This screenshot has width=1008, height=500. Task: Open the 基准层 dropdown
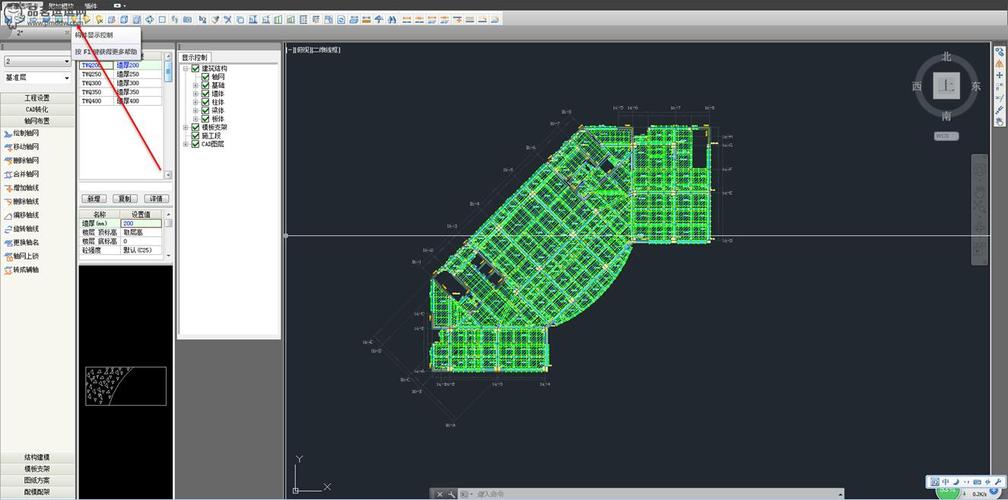click(x=37, y=78)
